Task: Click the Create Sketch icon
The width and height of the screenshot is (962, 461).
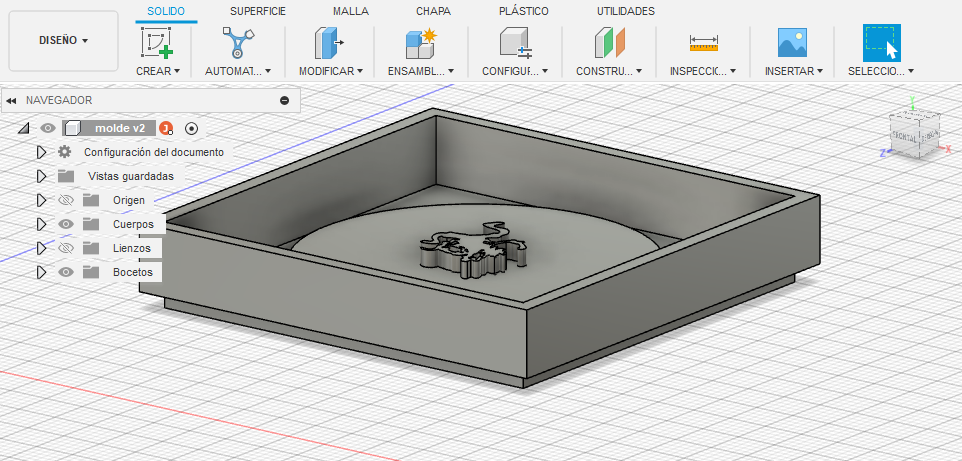Action: 157,42
